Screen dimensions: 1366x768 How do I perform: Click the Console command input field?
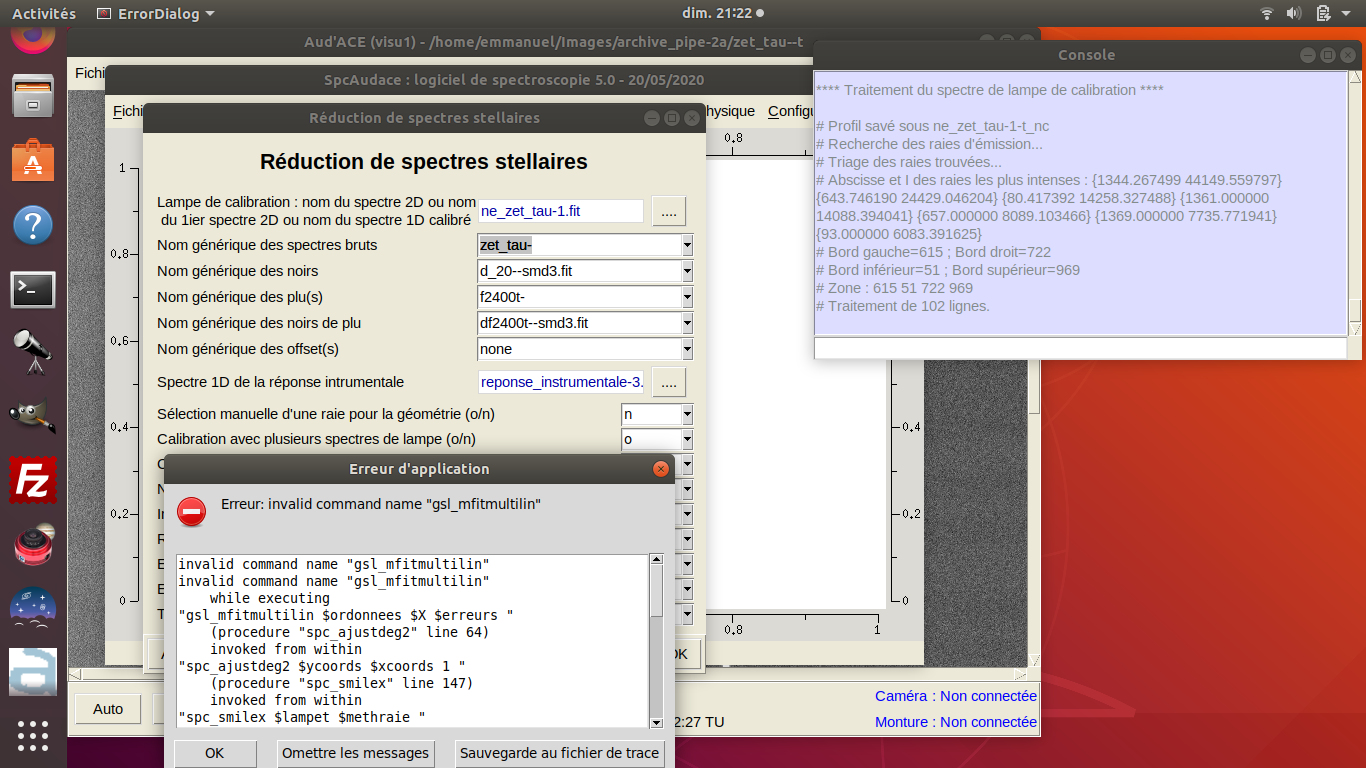coord(1080,347)
